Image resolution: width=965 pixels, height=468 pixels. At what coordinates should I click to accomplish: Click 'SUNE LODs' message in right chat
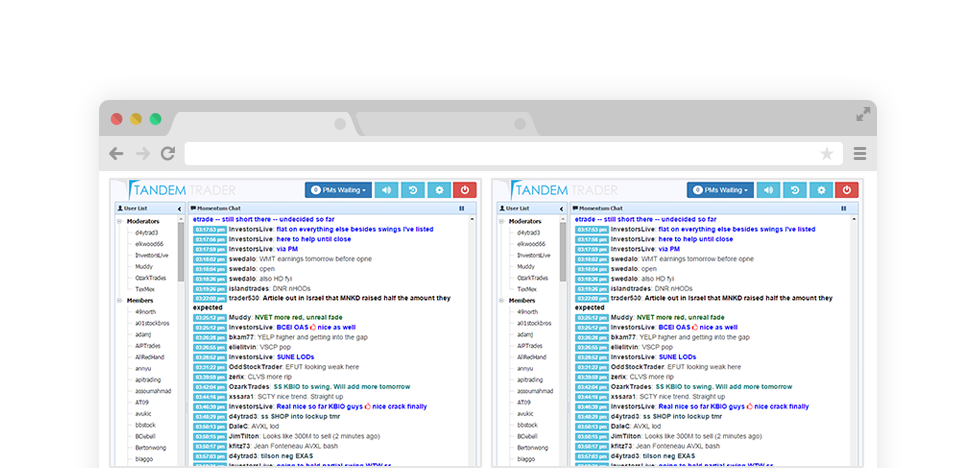tap(676, 357)
